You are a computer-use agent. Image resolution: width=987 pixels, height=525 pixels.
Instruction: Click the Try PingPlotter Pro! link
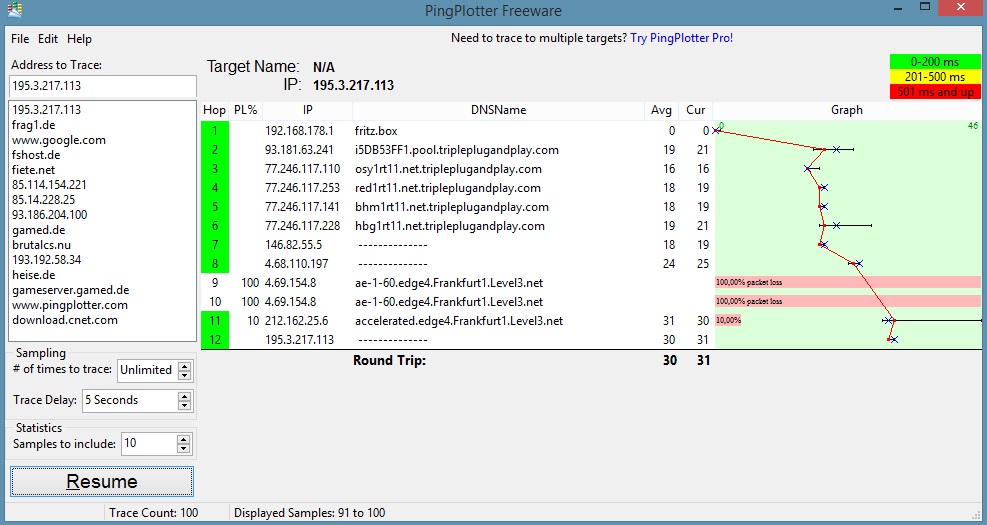click(681, 38)
